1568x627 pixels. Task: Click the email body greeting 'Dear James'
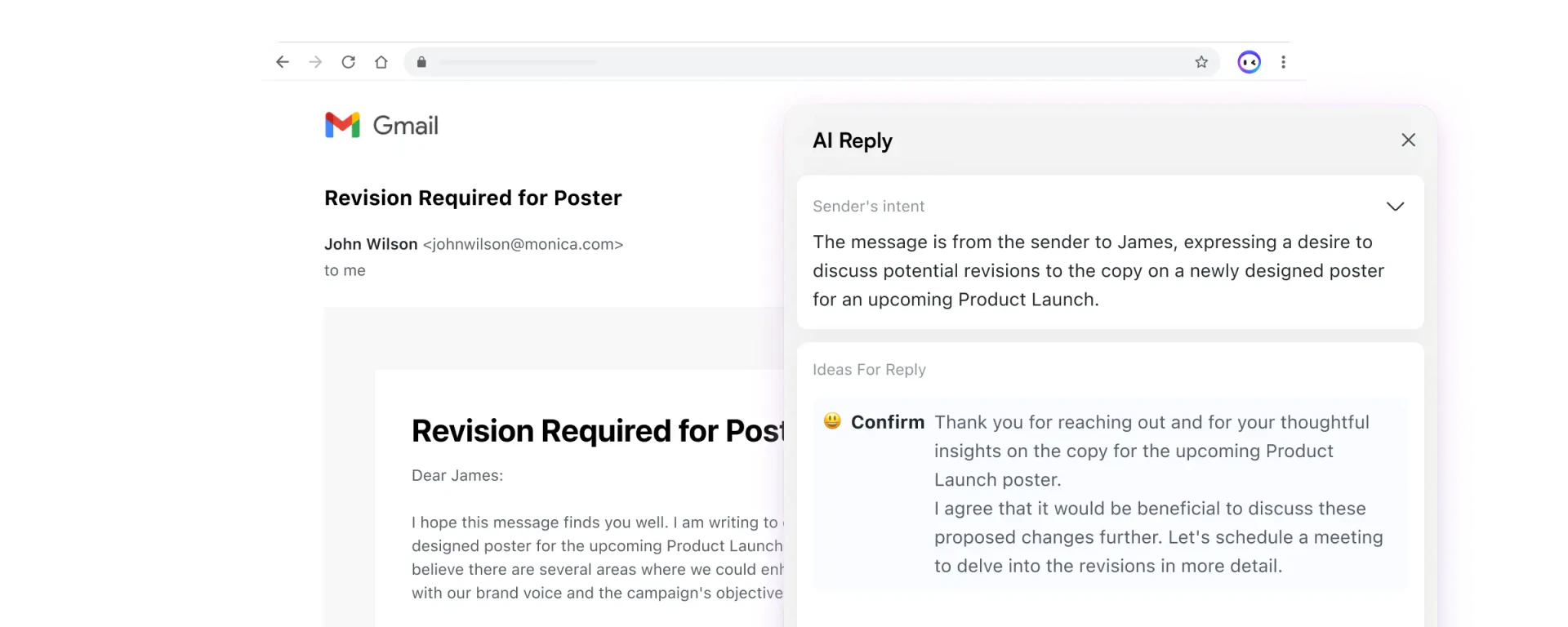pos(457,475)
